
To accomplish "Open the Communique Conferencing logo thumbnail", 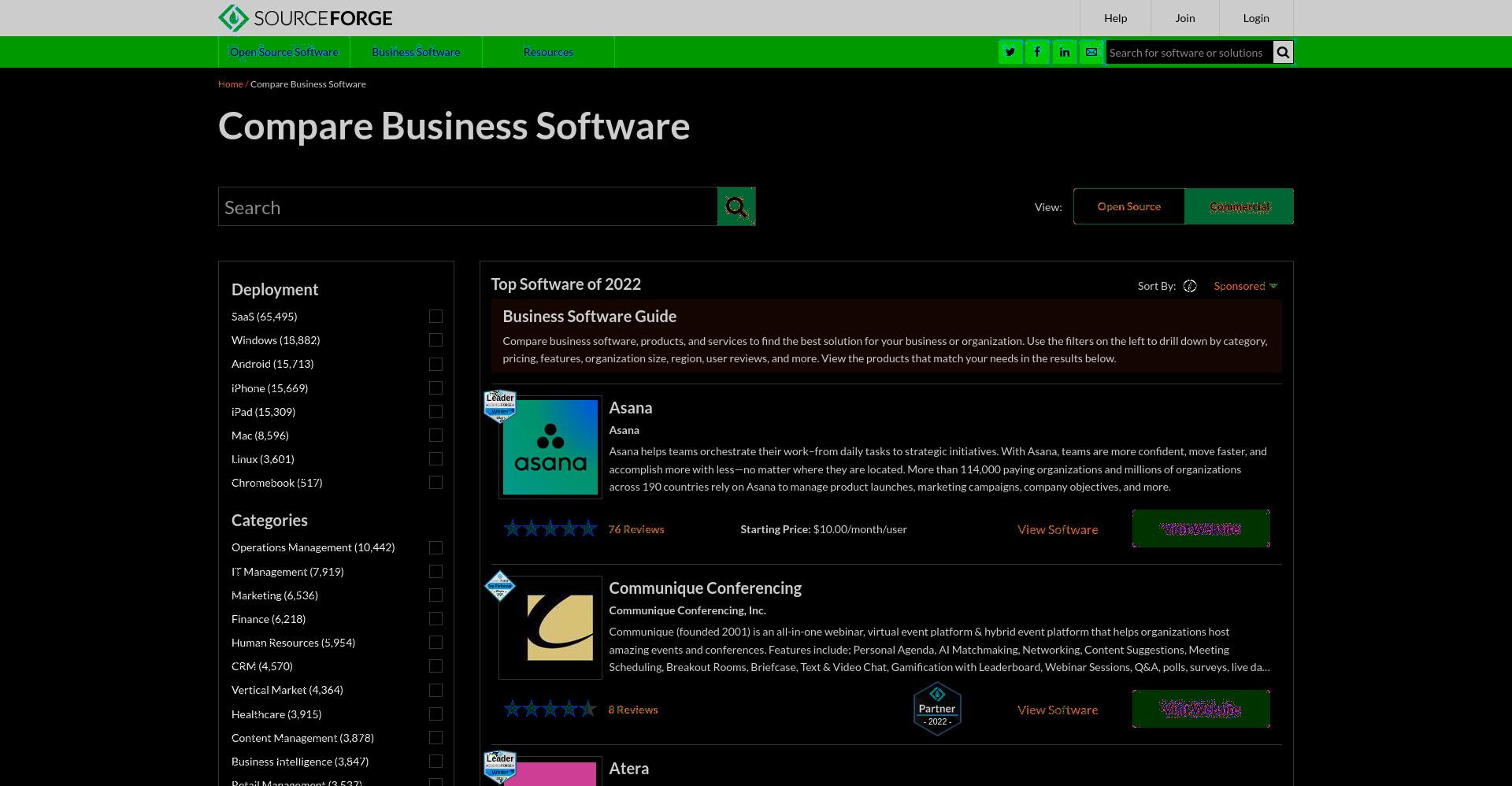I will [550, 628].
